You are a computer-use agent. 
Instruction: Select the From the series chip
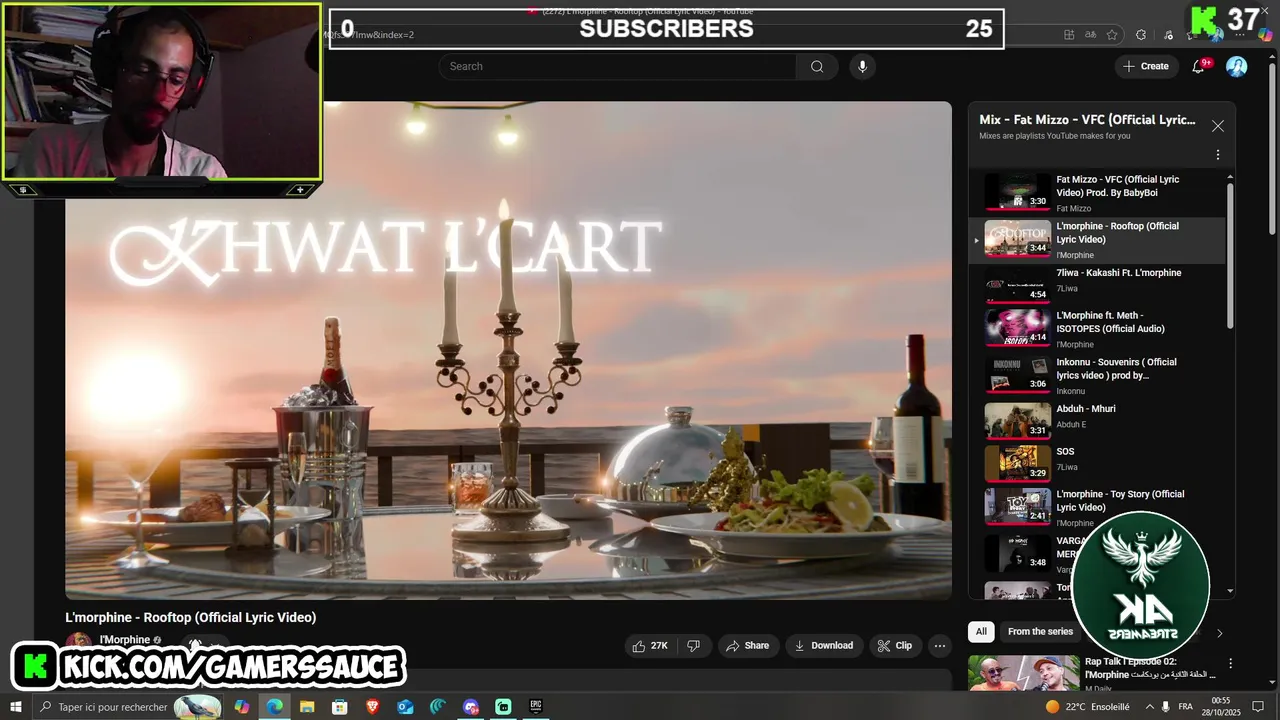pyautogui.click(x=1040, y=632)
